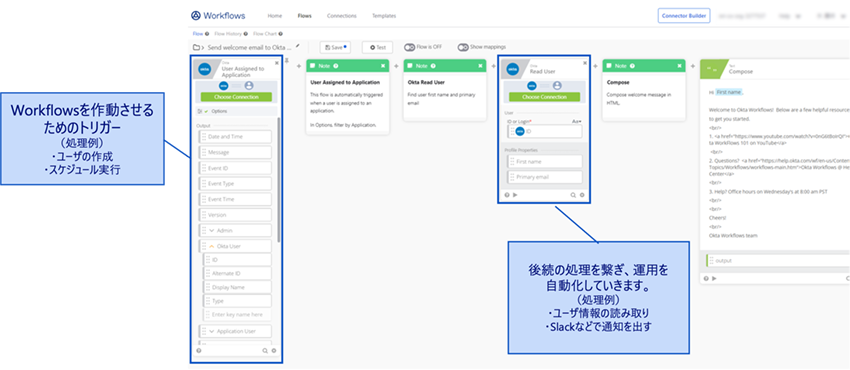Click help icon on Compose note header
The height and width of the screenshot is (370, 850).
point(632,66)
